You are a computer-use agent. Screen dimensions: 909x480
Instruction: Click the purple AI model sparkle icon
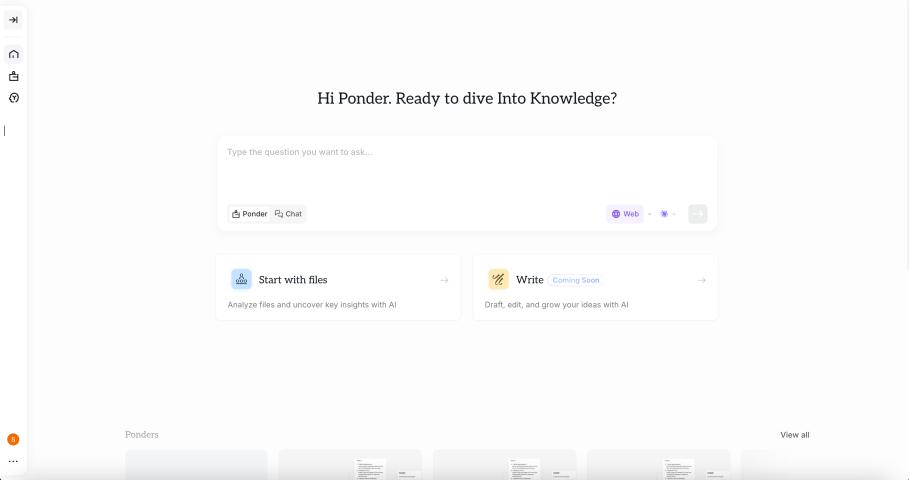point(664,214)
